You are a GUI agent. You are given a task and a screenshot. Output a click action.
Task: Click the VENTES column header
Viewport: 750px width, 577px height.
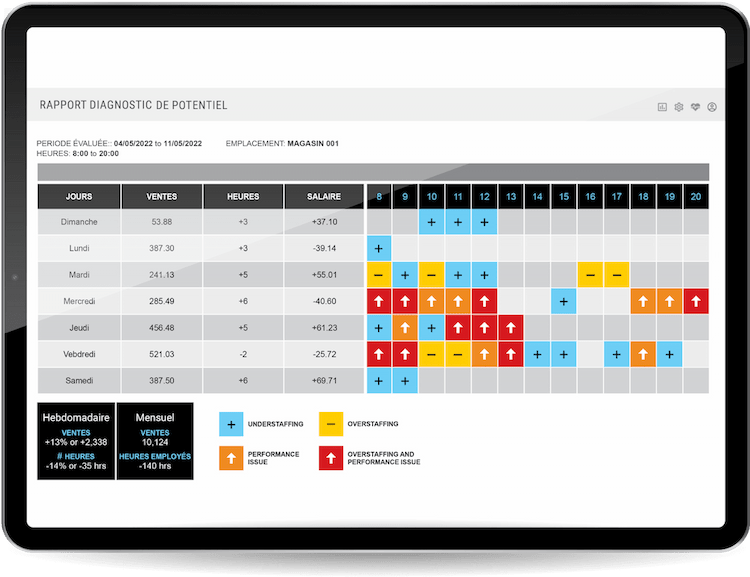click(x=162, y=196)
